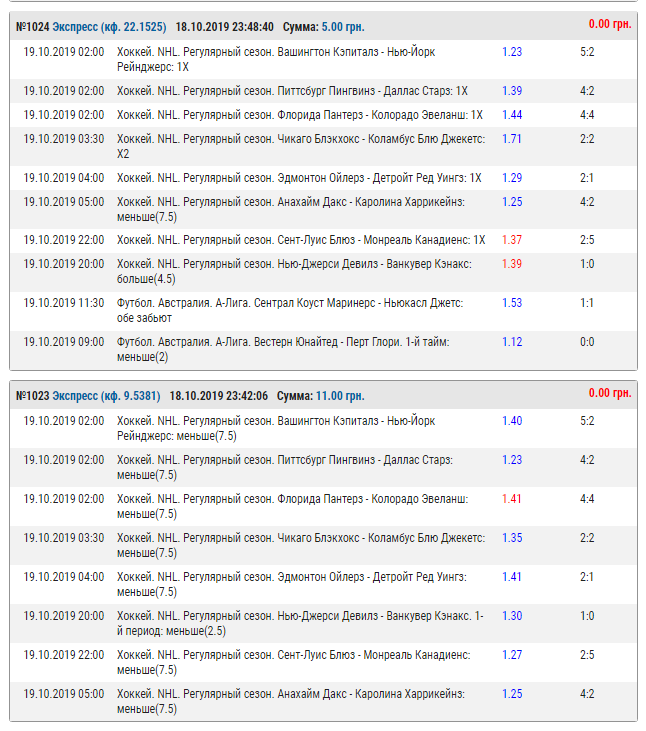Click date 19.10.2019 11:30

pyautogui.click(x=64, y=303)
